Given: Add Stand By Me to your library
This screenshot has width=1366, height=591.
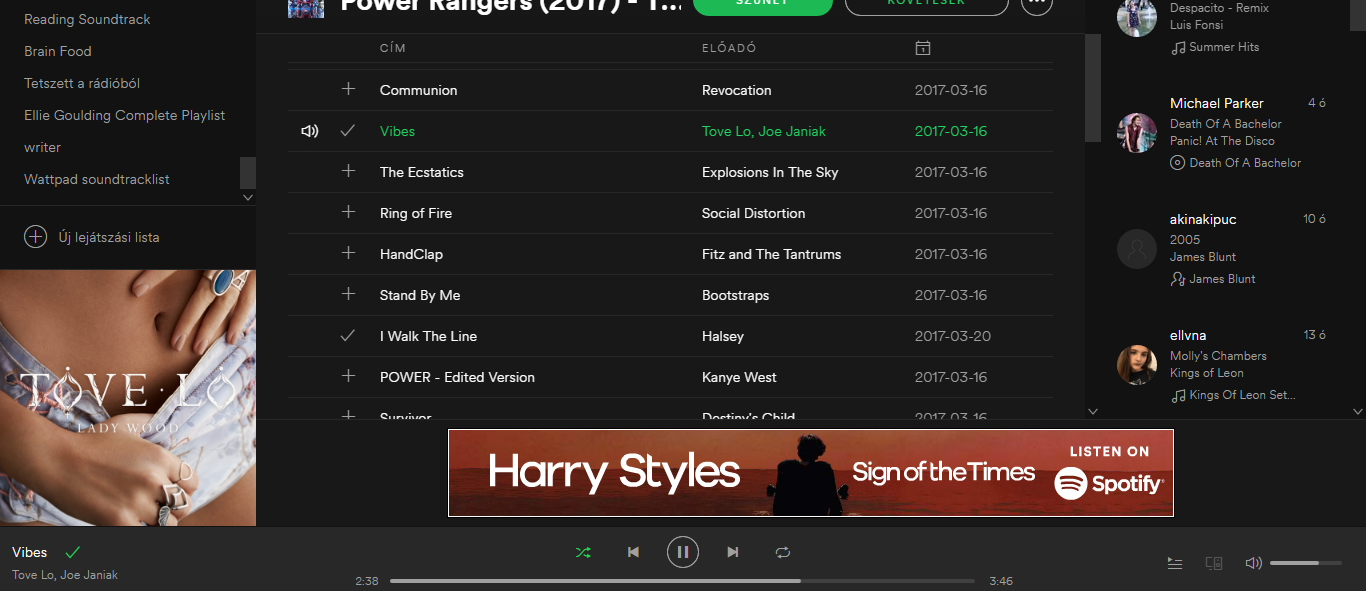Looking at the screenshot, I should tap(348, 294).
